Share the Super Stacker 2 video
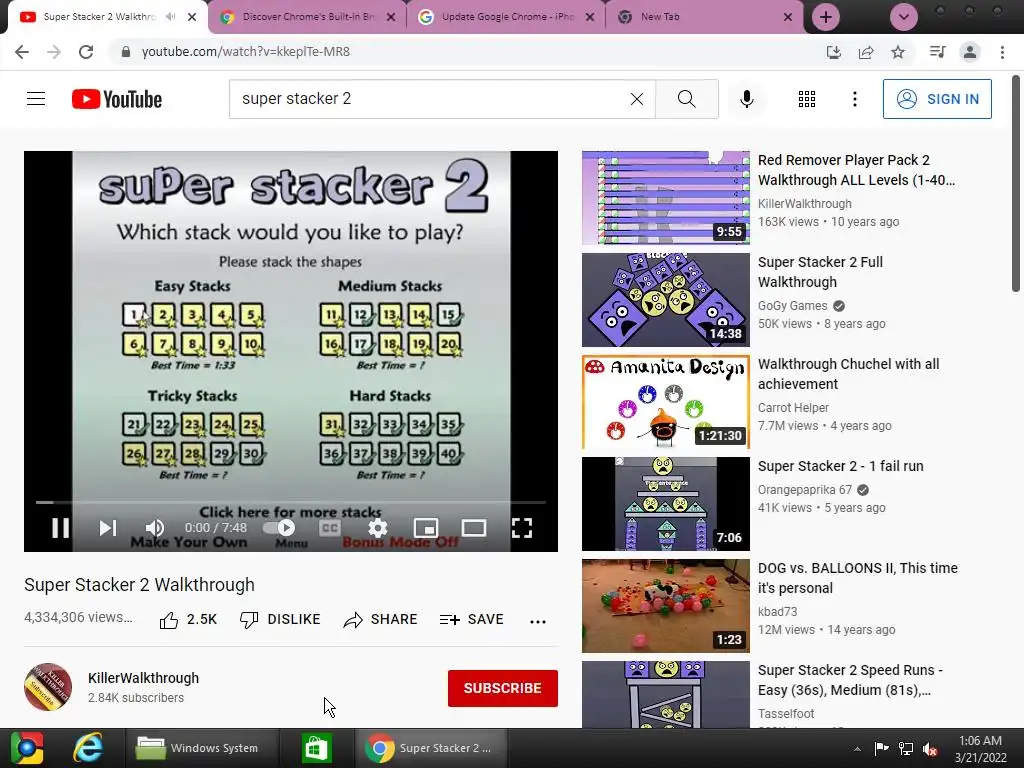 coord(380,619)
